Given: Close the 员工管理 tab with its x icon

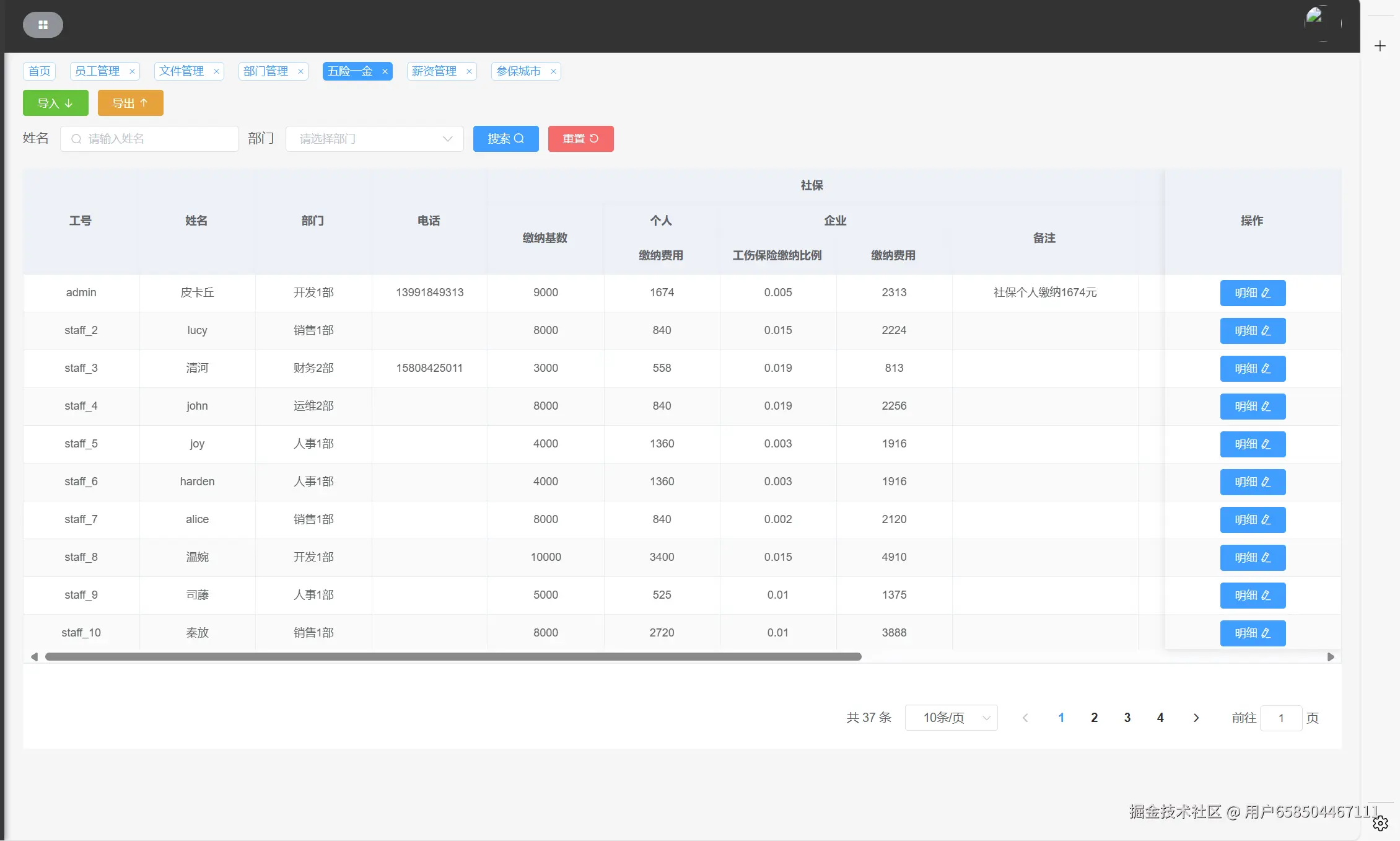Looking at the screenshot, I should click(x=132, y=71).
